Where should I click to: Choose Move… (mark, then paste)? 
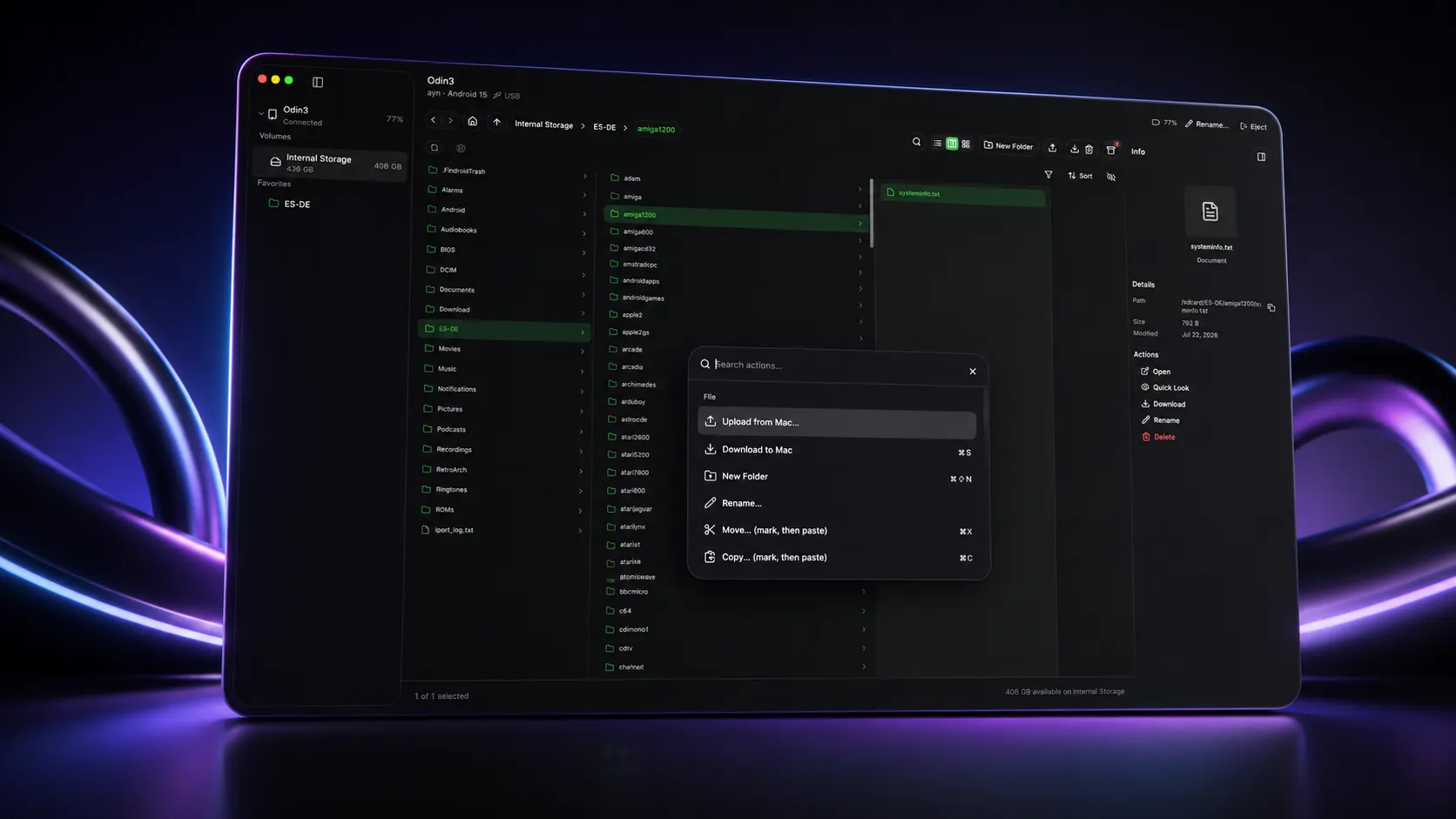[x=839, y=530]
